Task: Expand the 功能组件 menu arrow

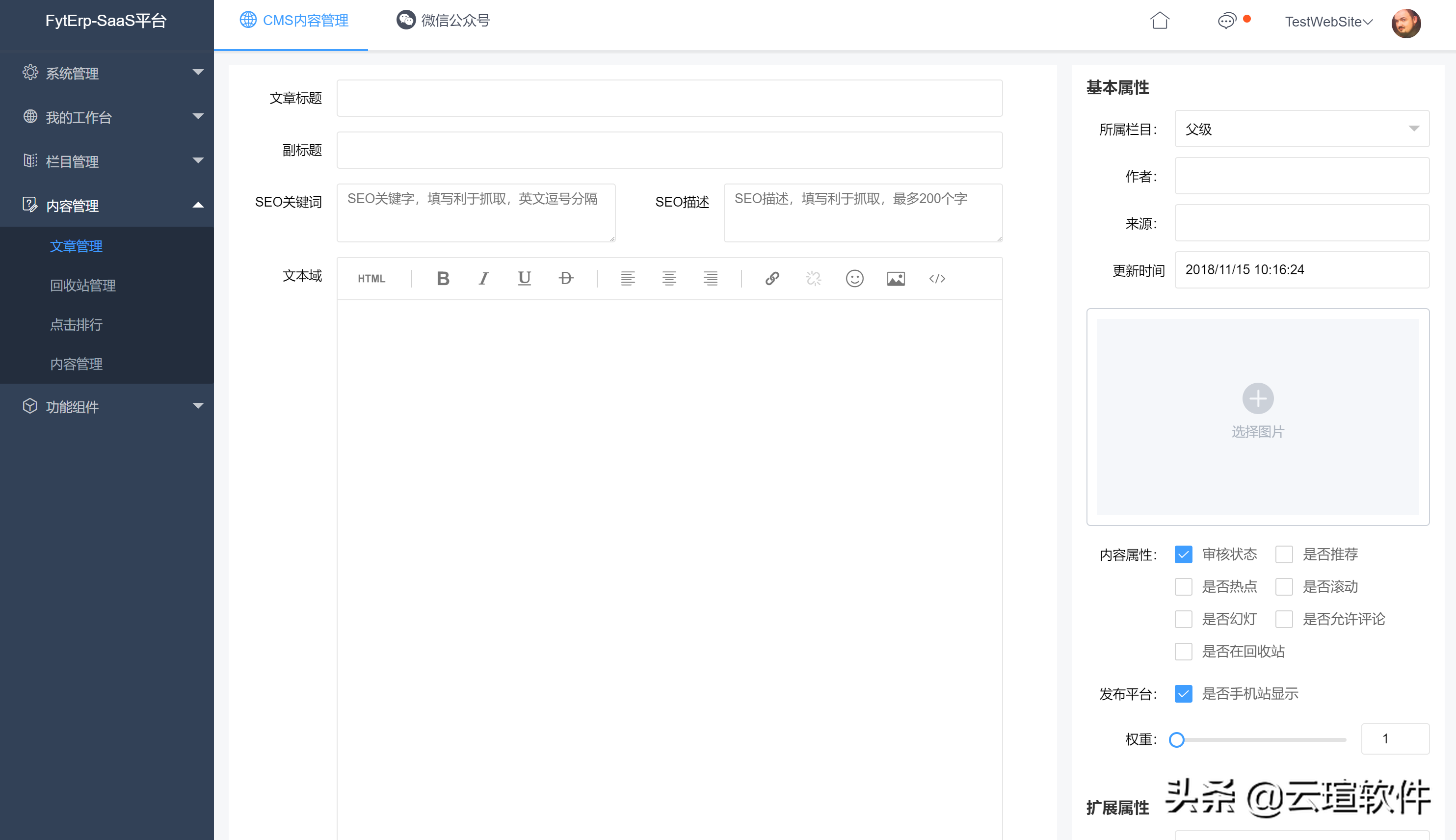Action: click(x=198, y=406)
